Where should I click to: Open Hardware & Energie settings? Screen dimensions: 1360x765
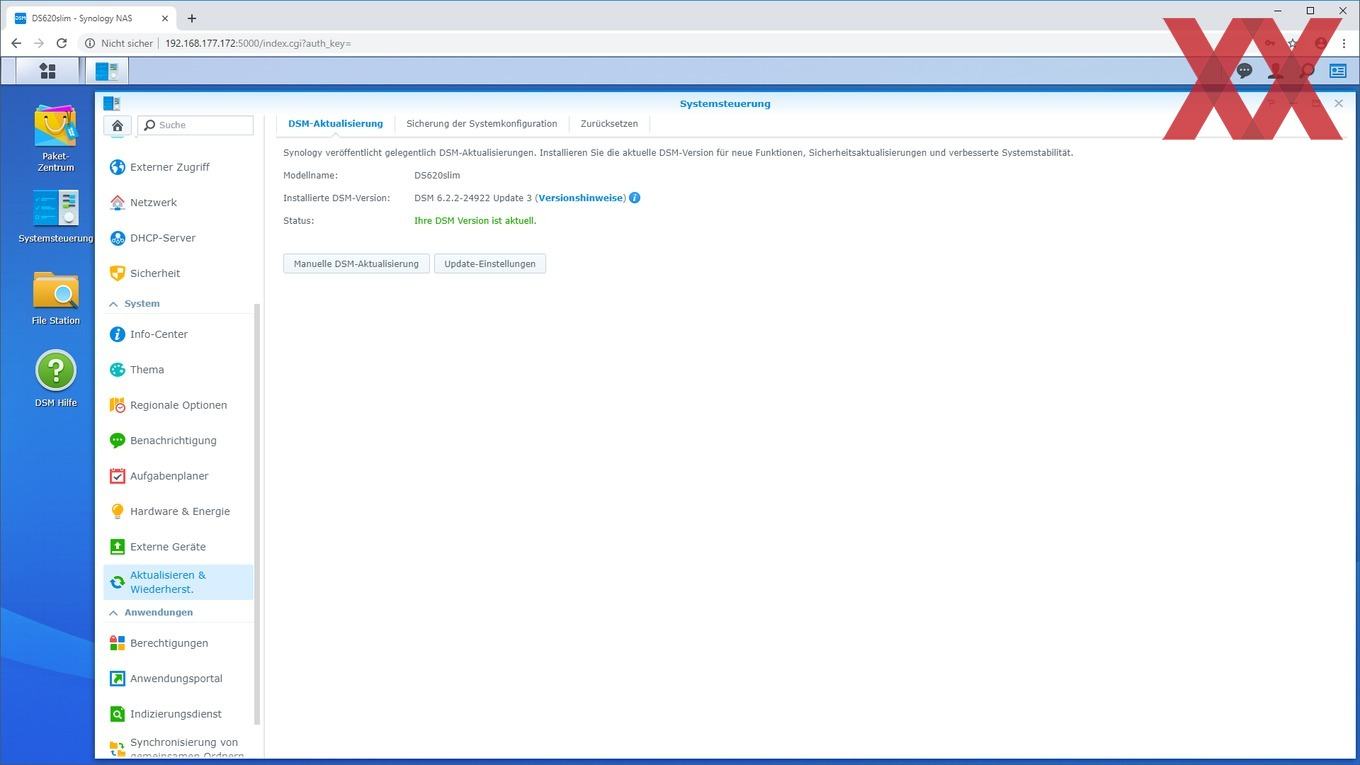tap(178, 511)
